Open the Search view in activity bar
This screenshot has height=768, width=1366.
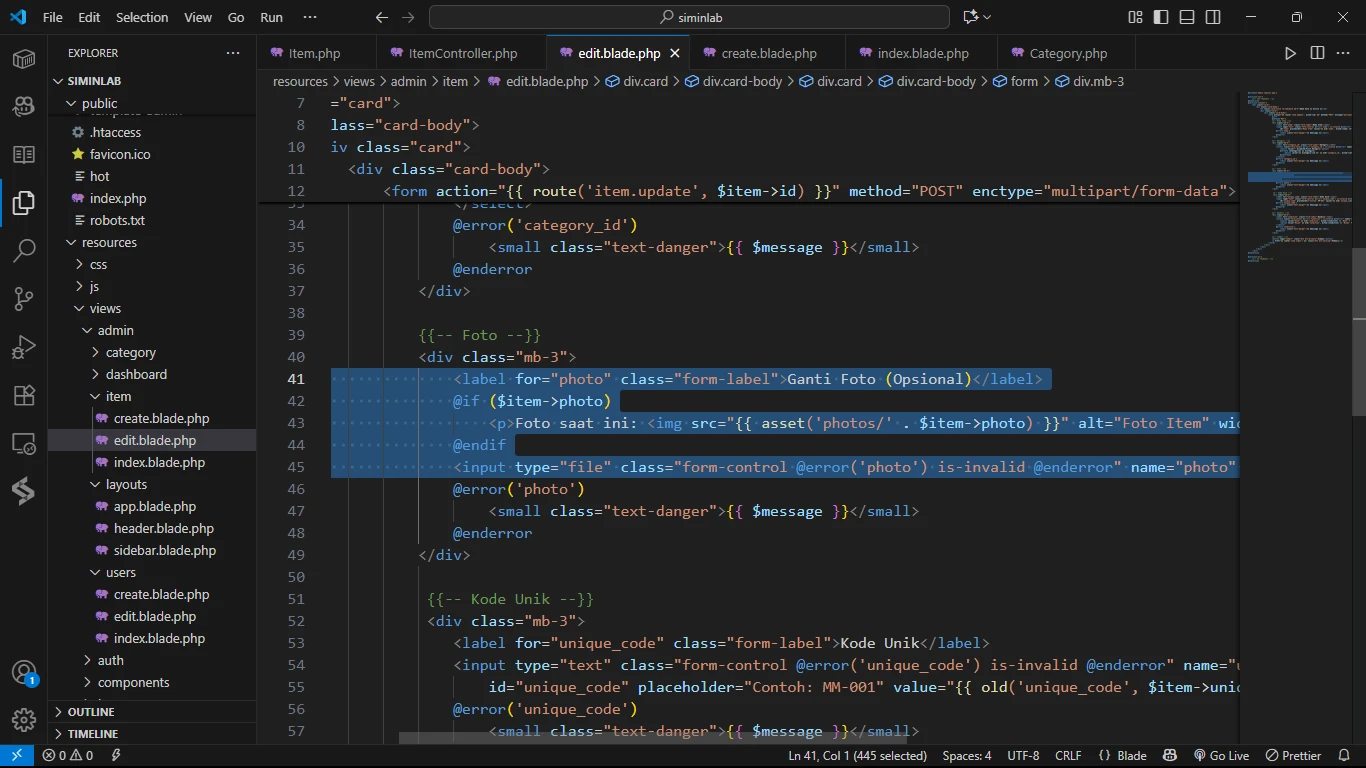(x=24, y=250)
